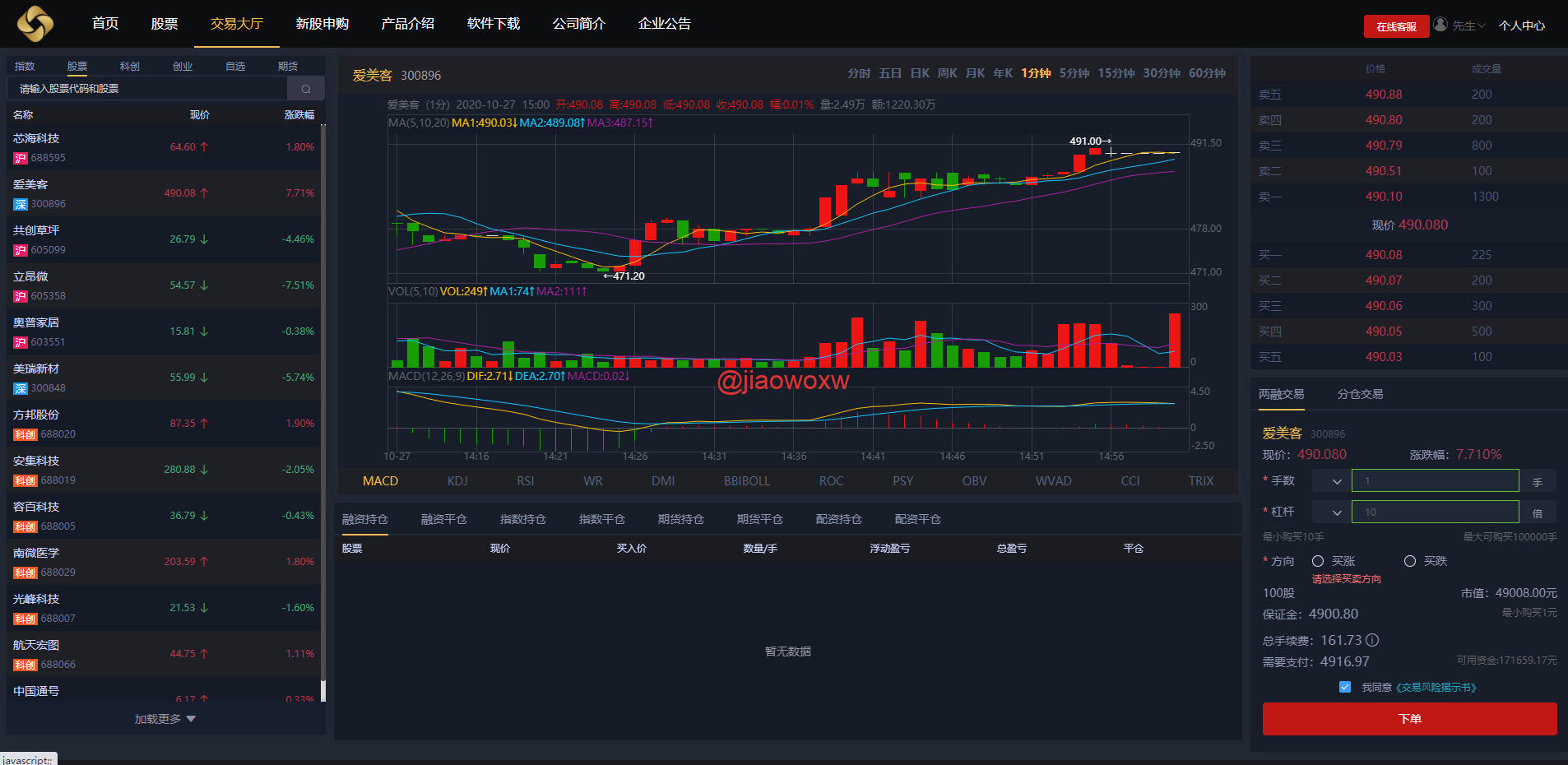Image resolution: width=1568 pixels, height=765 pixels.
Task: Open the 新股申购 menu item
Action: click(322, 24)
